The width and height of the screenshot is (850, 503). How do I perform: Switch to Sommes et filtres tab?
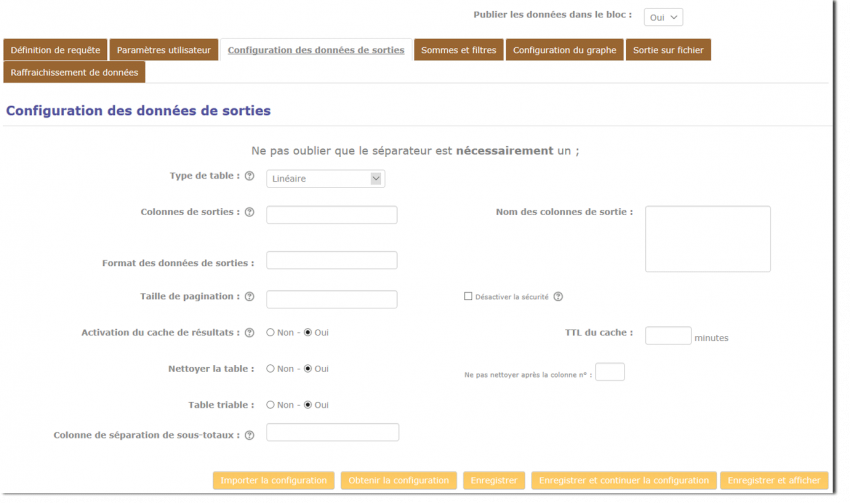pyautogui.click(x=458, y=50)
